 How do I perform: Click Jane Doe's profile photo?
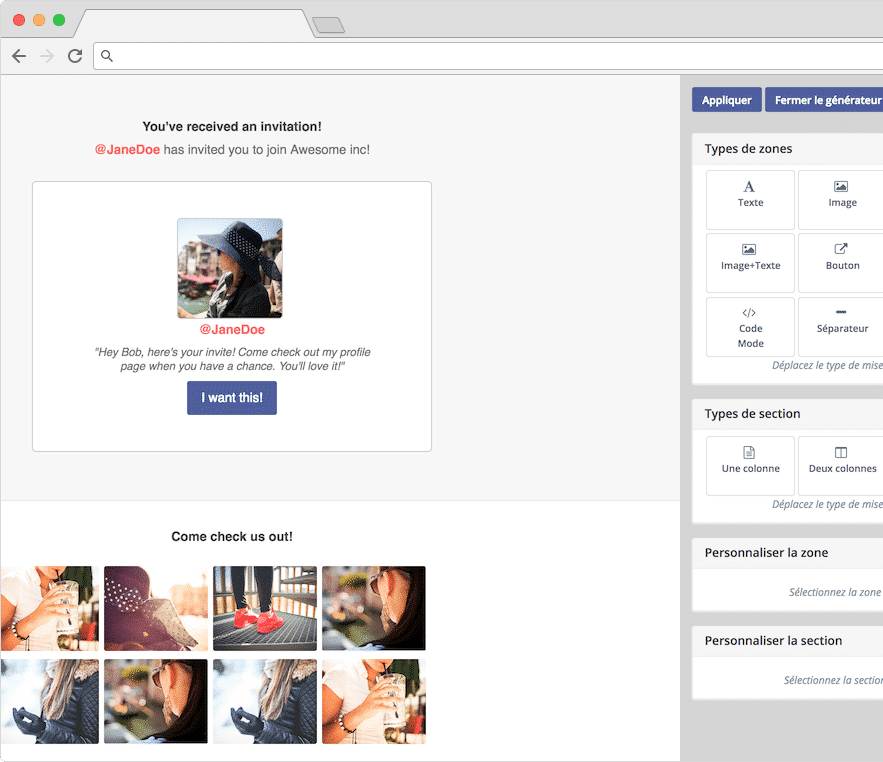click(x=230, y=268)
